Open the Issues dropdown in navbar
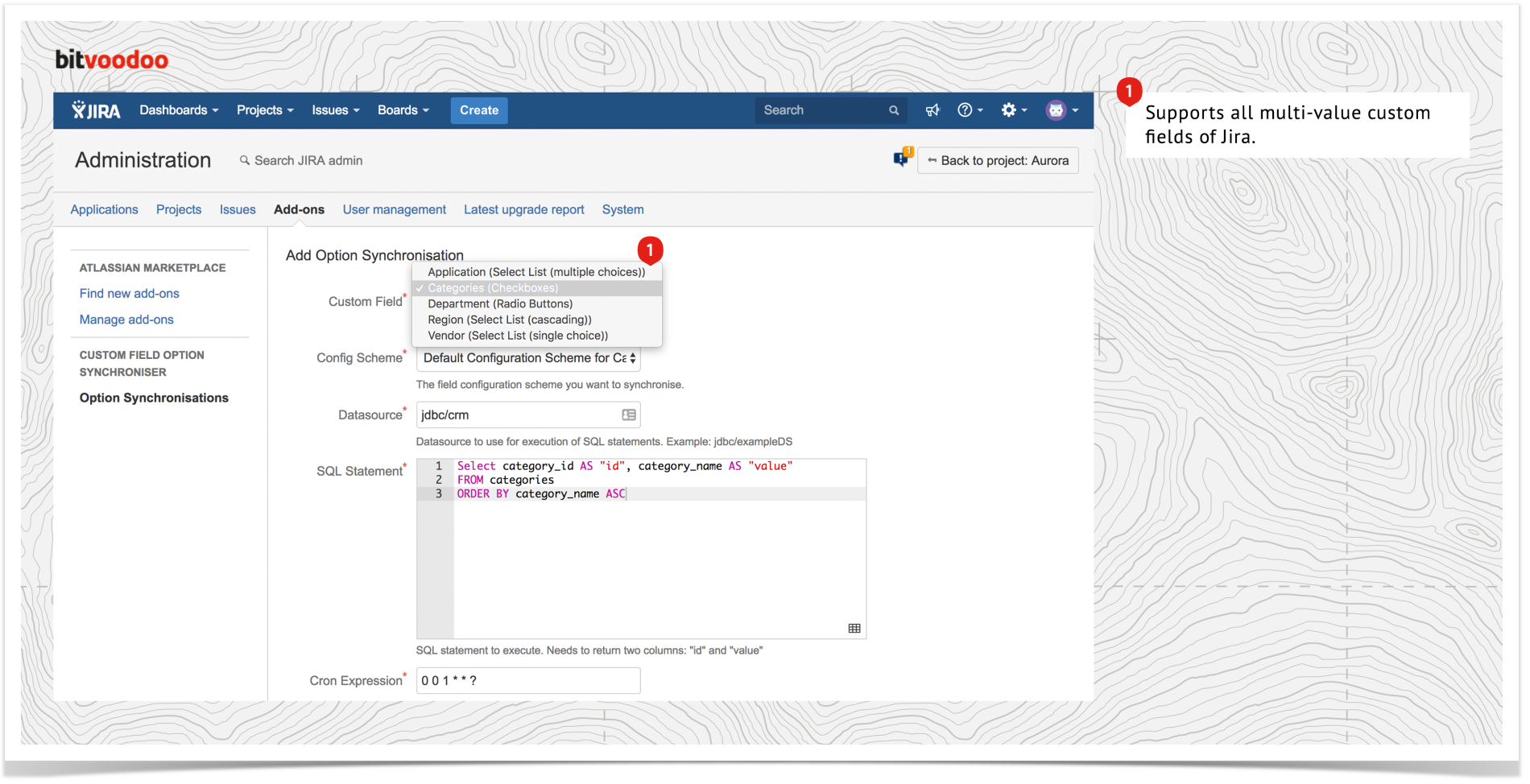1530x784 pixels. pos(336,110)
